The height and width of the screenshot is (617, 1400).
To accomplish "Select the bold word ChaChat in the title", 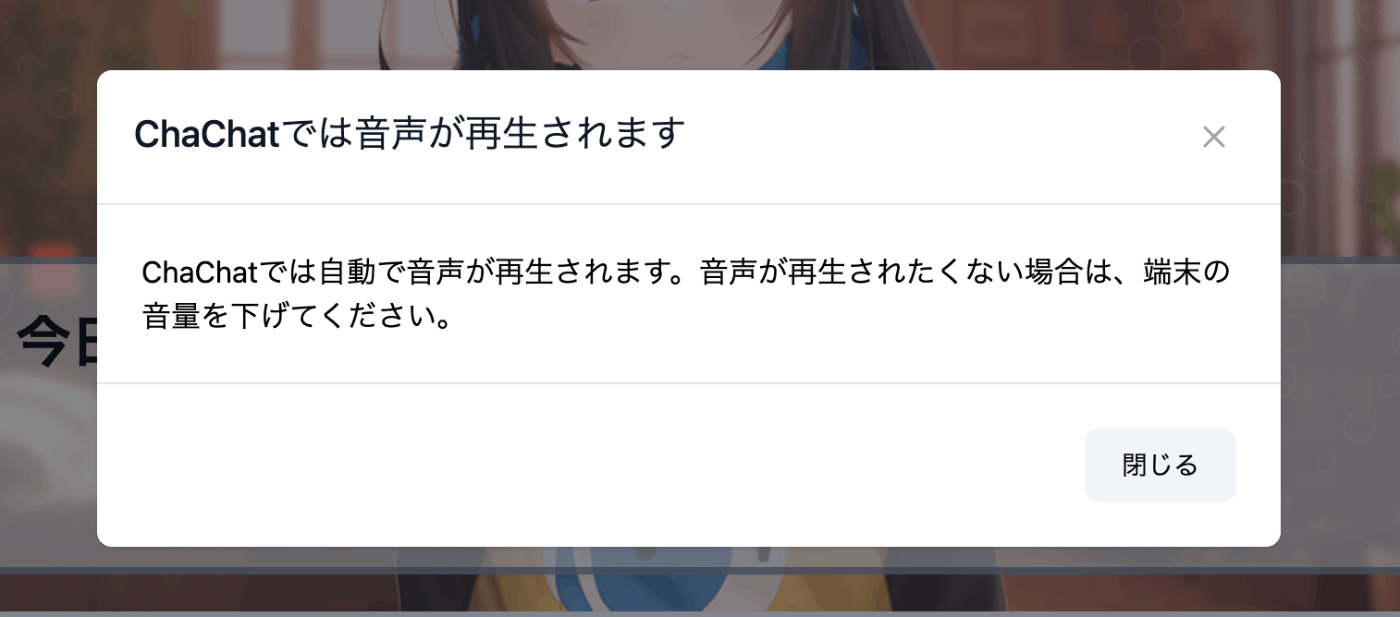I will (206, 134).
